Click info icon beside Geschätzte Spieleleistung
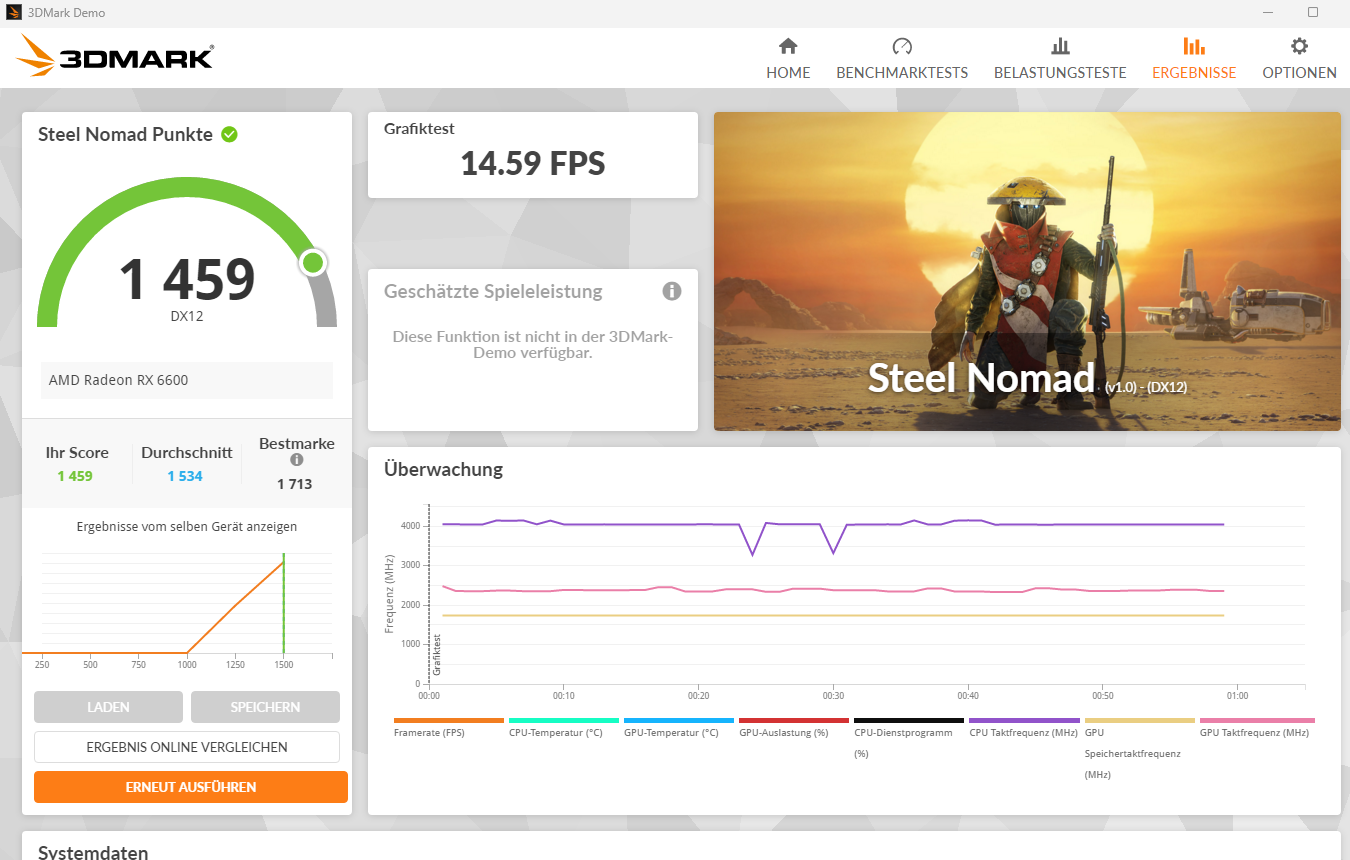The width and height of the screenshot is (1350, 860). [672, 291]
